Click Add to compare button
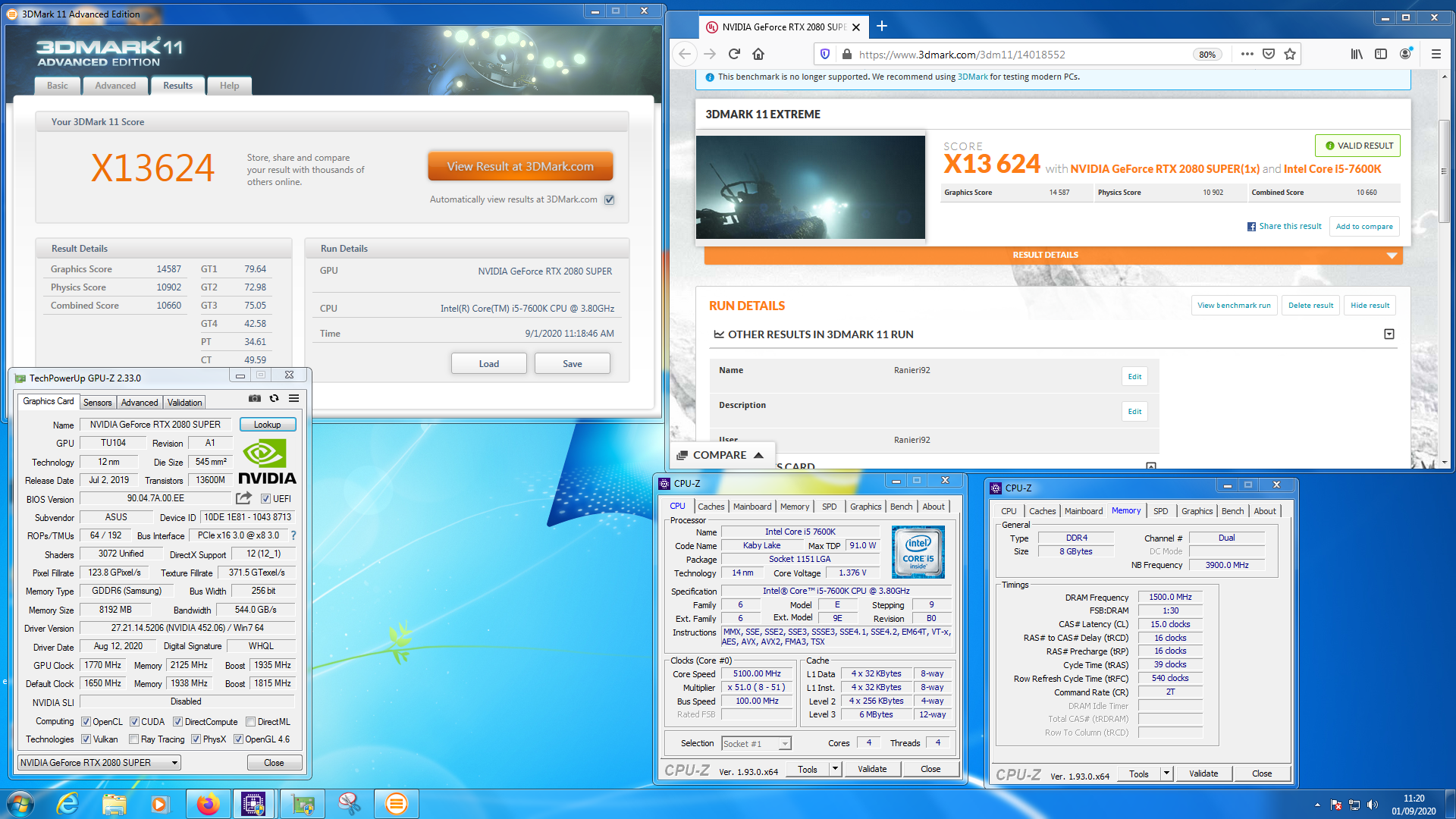 tap(1364, 226)
